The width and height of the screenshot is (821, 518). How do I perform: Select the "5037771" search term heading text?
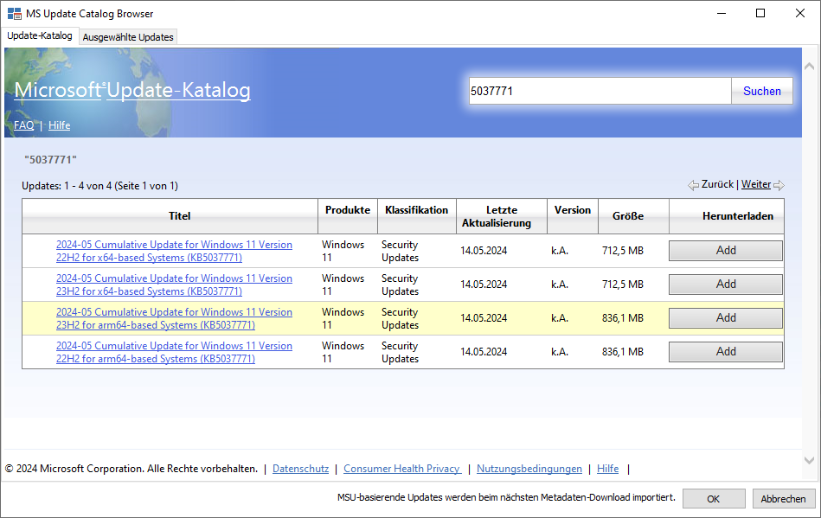[50, 160]
